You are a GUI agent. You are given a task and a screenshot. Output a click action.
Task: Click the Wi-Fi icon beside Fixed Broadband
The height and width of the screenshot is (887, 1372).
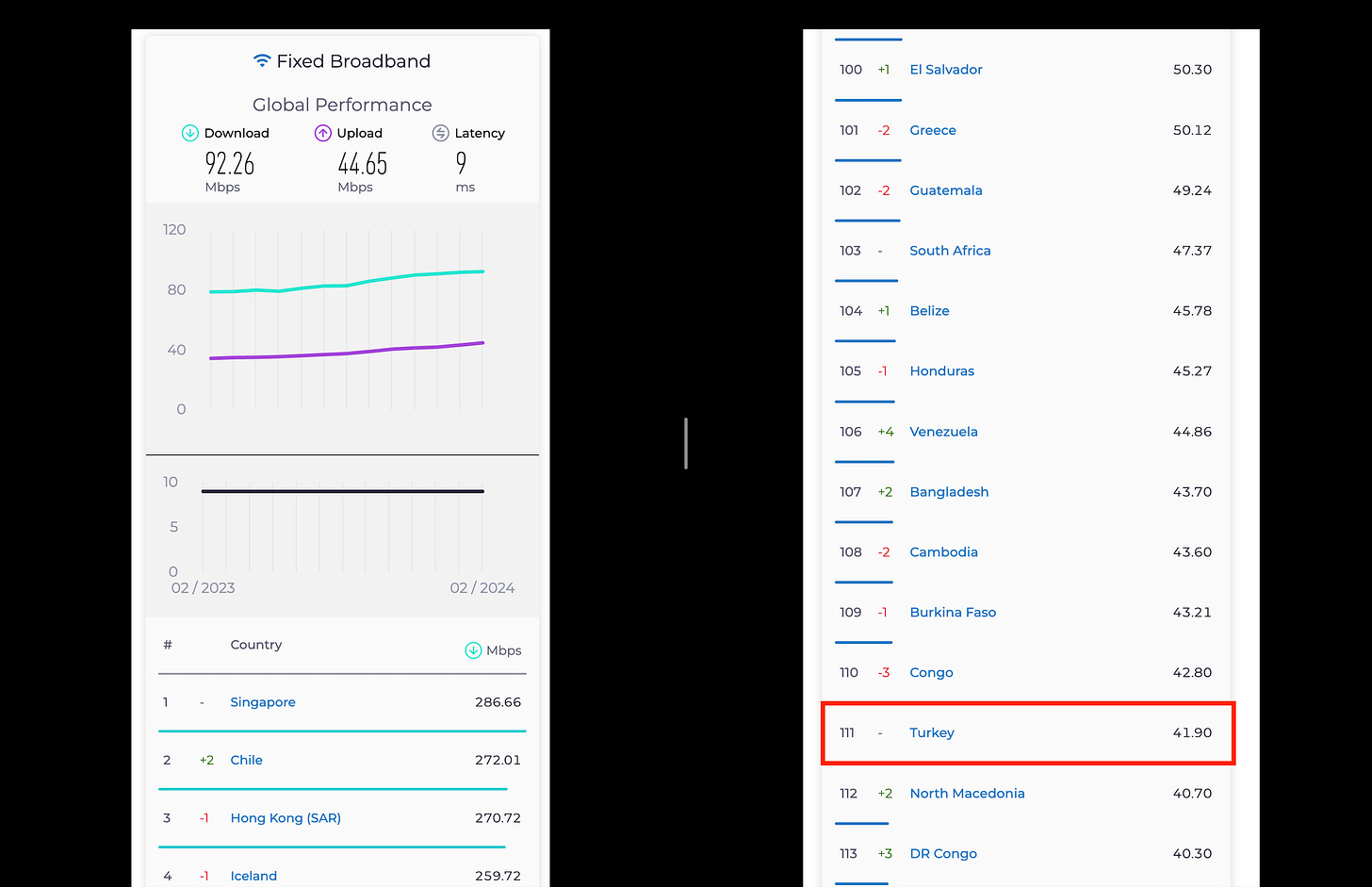pos(262,61)
